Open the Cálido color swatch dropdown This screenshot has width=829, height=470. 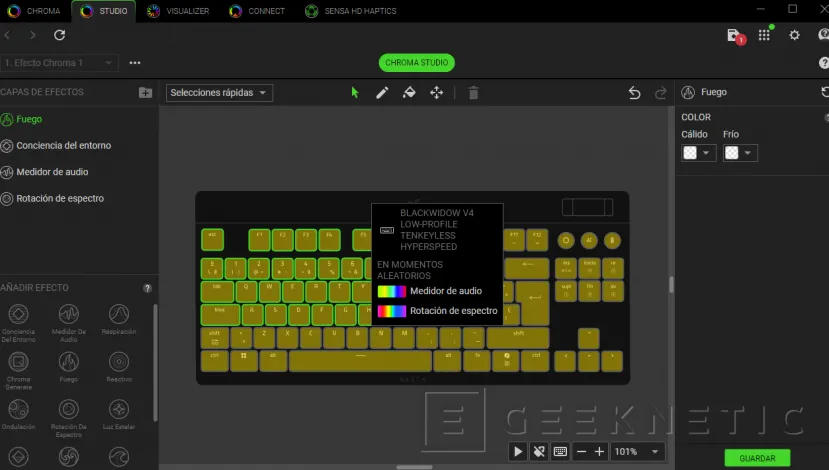(698, 153)
